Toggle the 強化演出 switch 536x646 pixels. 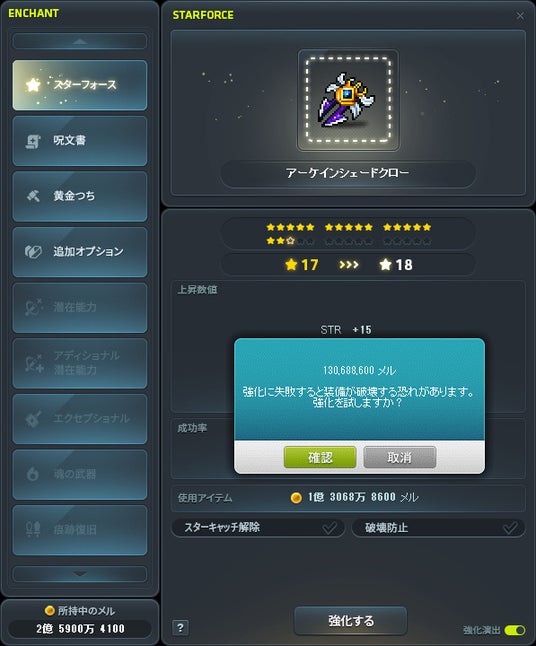[x=515, y=630]
